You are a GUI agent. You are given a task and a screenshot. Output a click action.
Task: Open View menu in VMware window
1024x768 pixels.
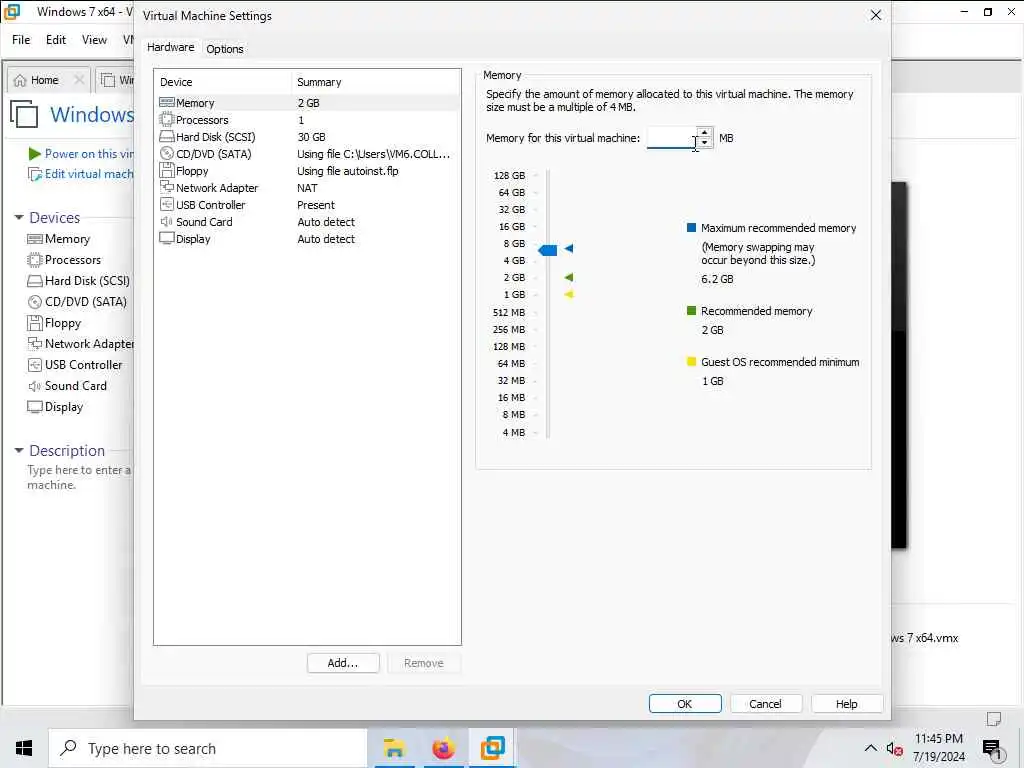(94, 40)
